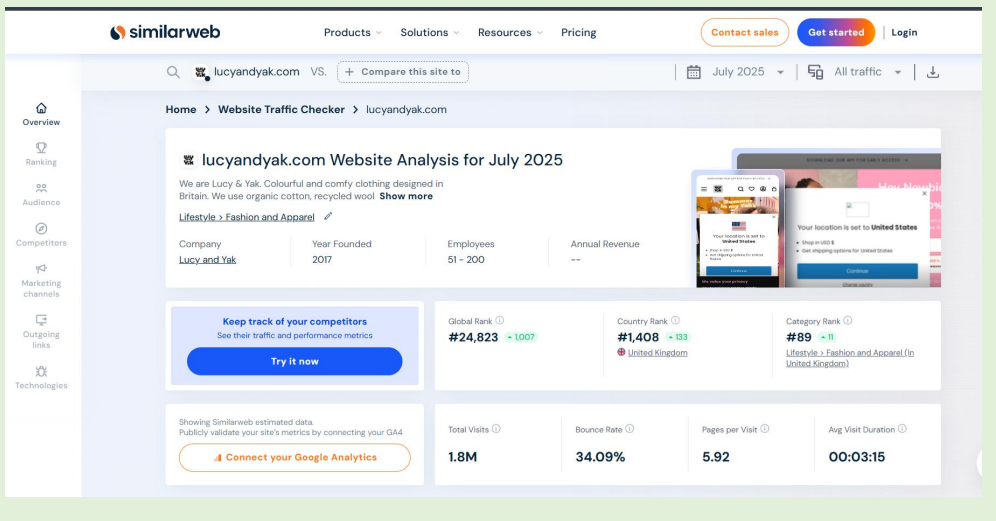Open the Lucy and Yak company link
Viewport: 996px width, 521px height.
208,260
